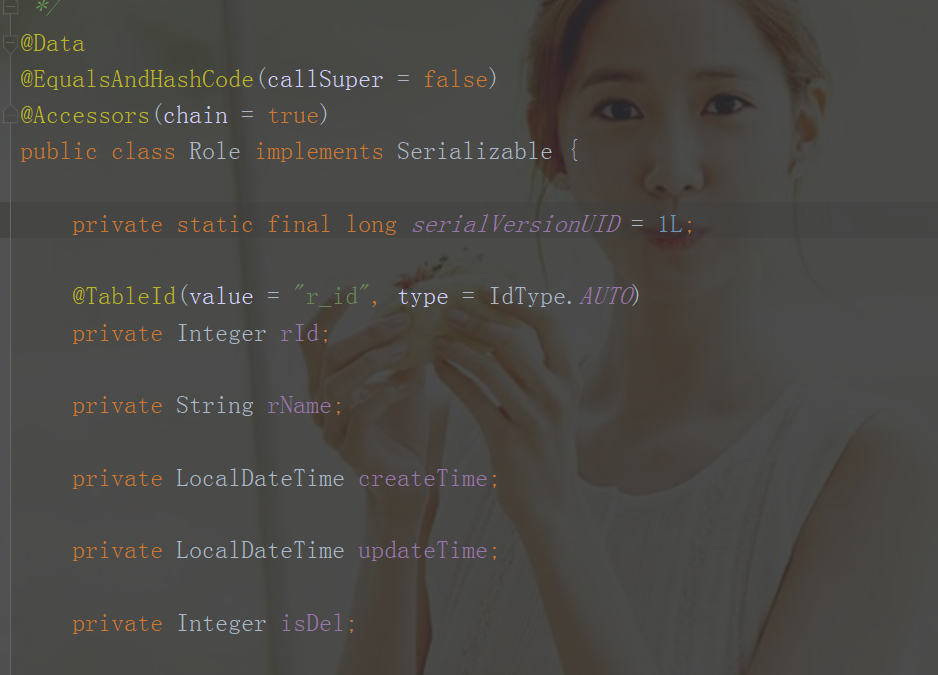Screen dimensions: 938x675
Task: Click the Serializable interface name
Action: click(474, 151)
